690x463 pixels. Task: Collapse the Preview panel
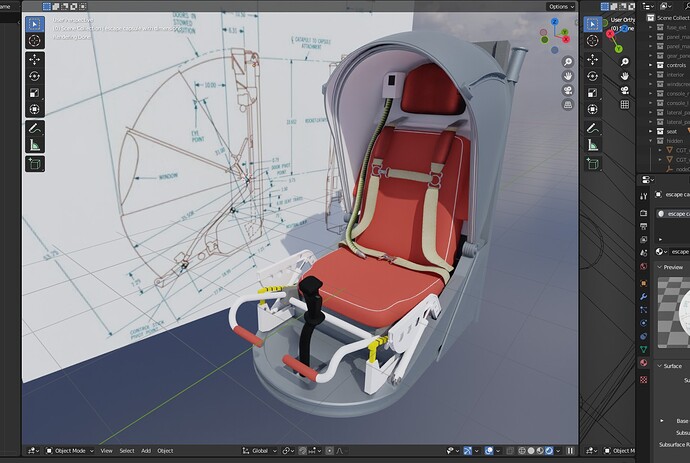click(x=660, y=267)
